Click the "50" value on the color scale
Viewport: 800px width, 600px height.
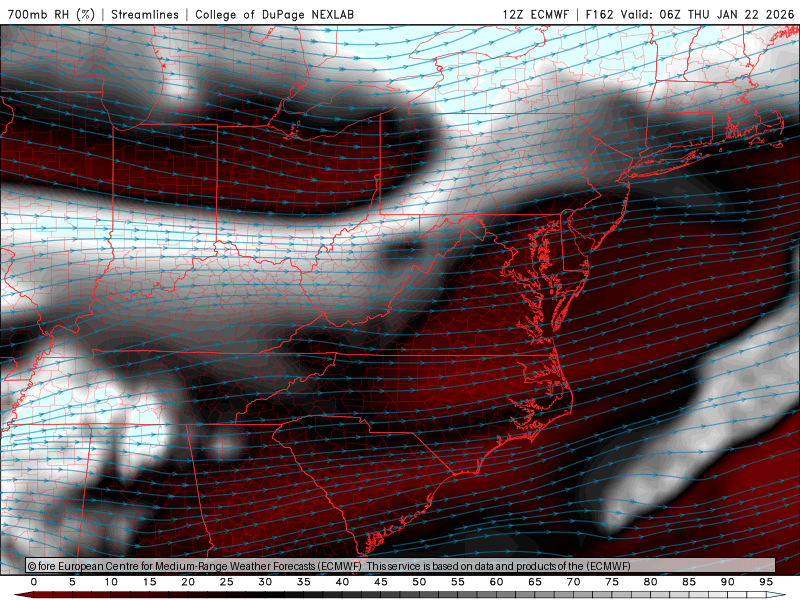[419, 582]
